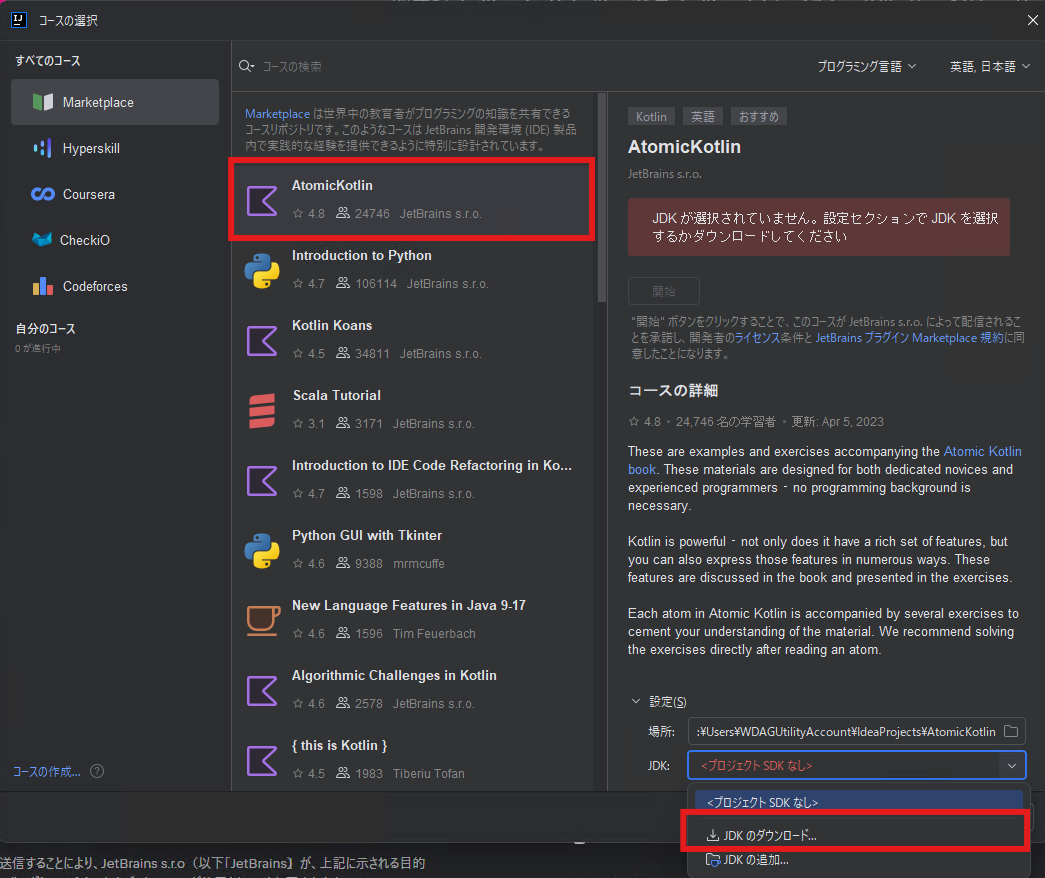Click the search magnifier icon
The height and width of the screenshot is (878, 1045).
click(x=246, y=67)
